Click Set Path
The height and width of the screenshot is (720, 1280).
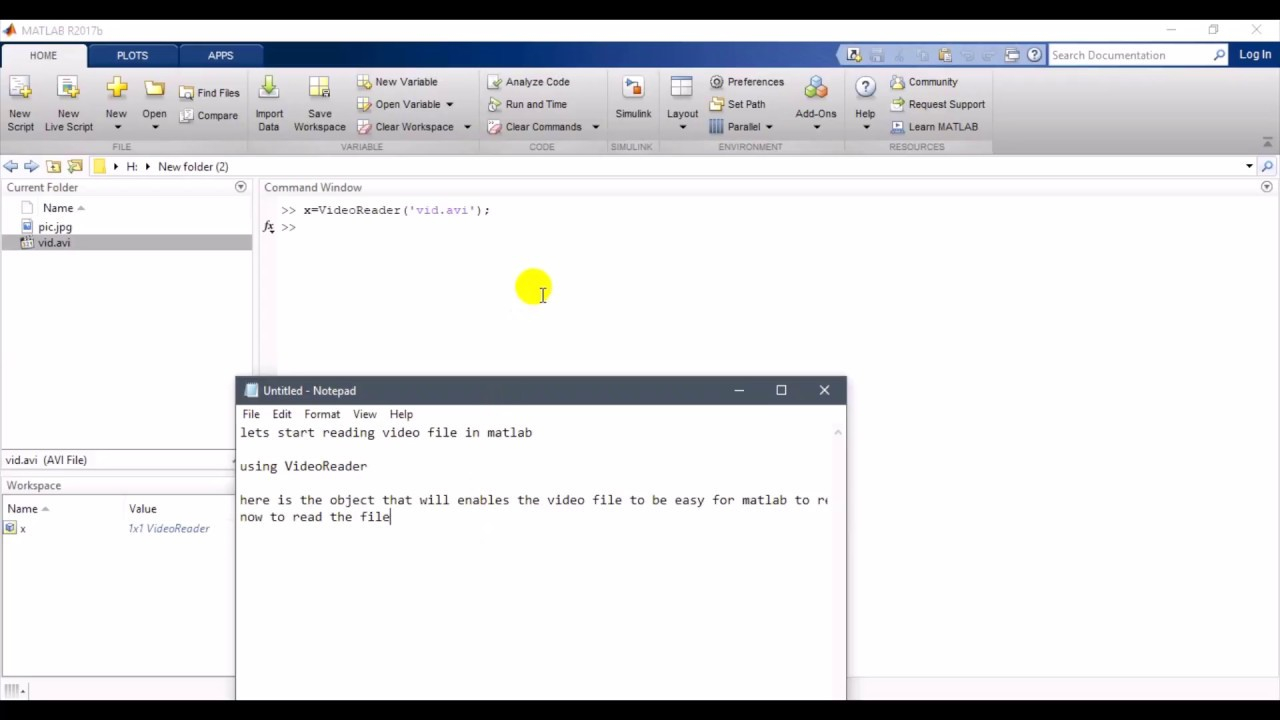coord(737,104)
